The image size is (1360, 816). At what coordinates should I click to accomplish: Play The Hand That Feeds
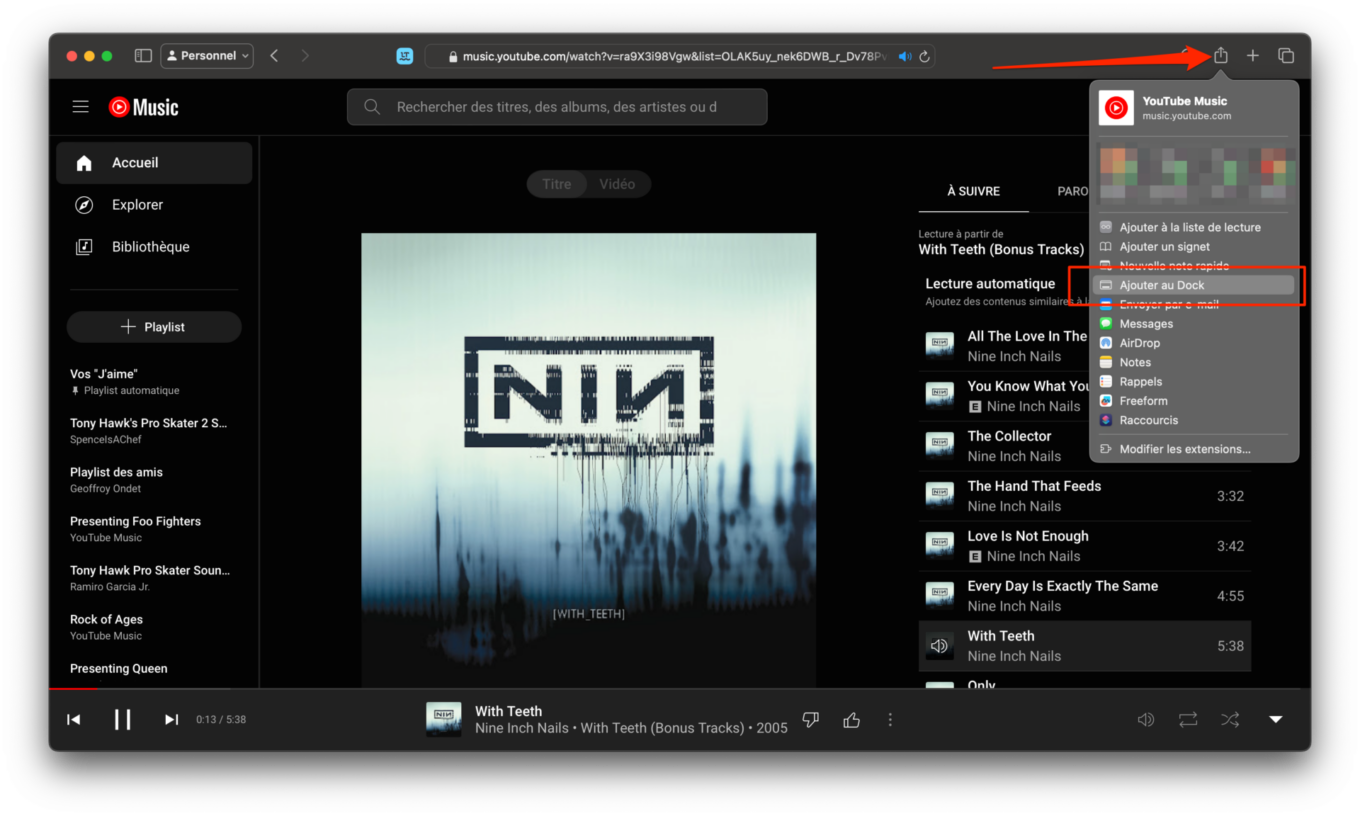coord(1085,496)
